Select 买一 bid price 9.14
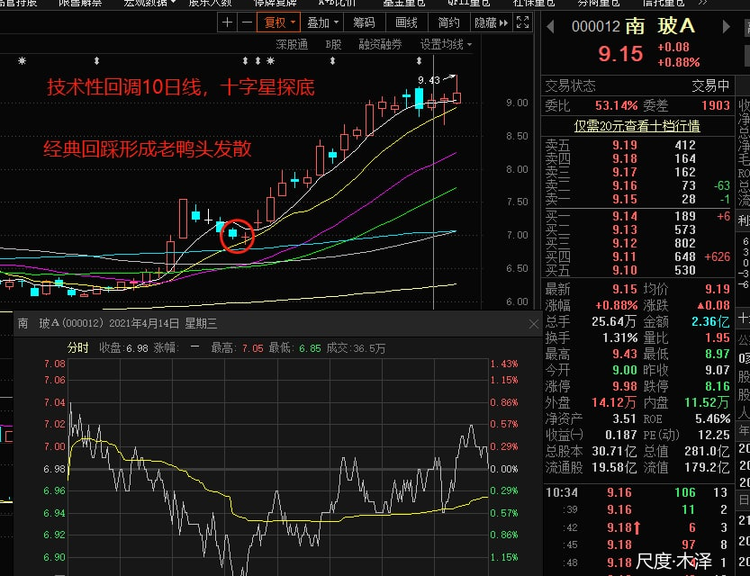 [x=625, y=216]
